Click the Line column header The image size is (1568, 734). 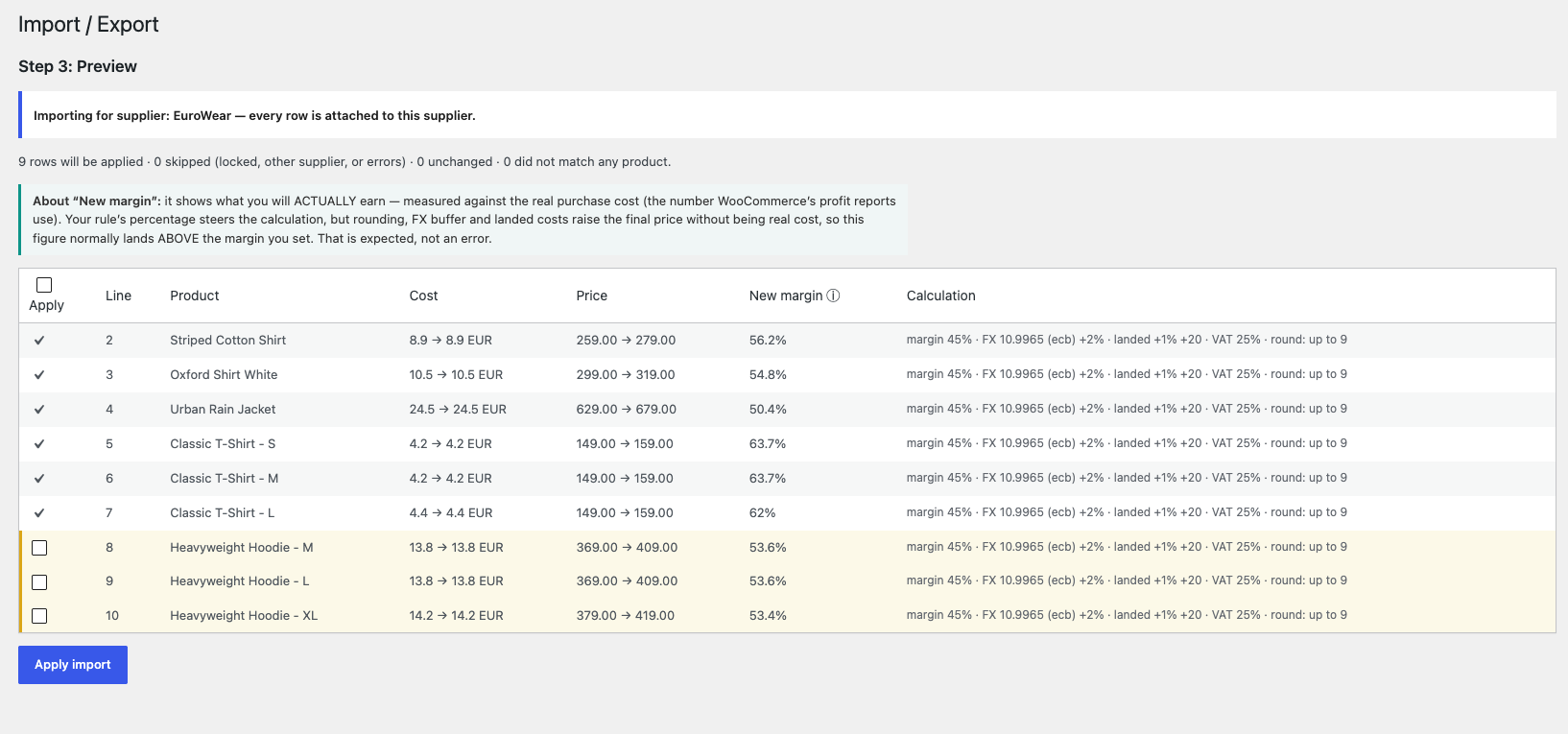118,296
